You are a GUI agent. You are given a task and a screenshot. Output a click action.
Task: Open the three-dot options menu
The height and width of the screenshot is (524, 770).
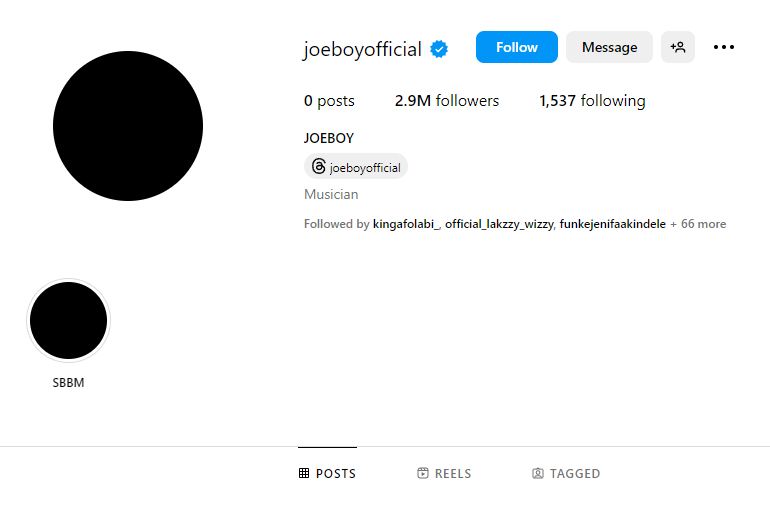point(724,47)
